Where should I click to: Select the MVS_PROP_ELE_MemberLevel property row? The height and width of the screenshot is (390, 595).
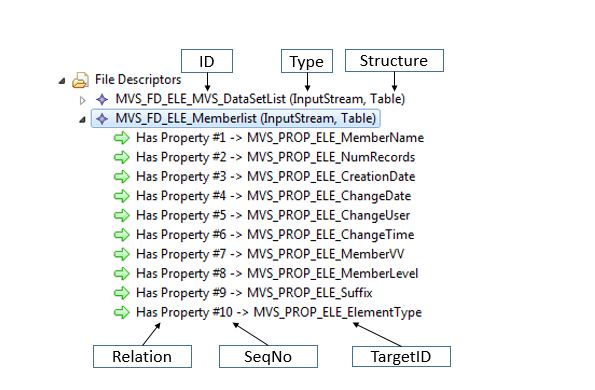pos(277,273)
